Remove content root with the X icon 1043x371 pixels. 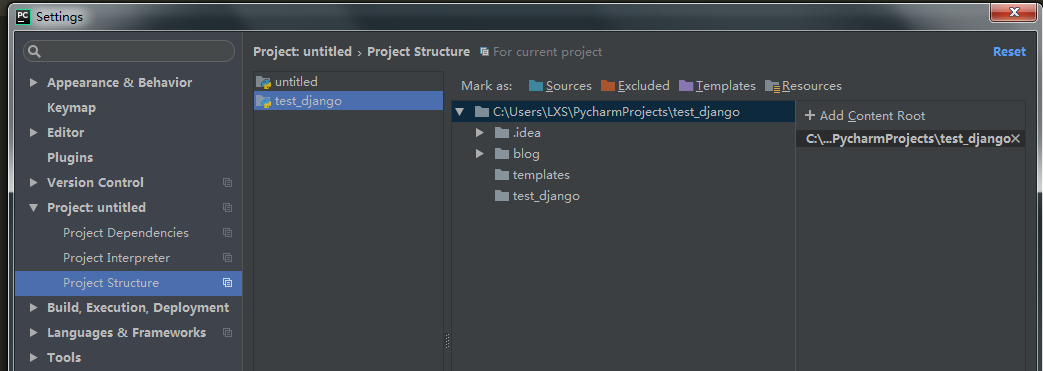[x=1015, y=139]
